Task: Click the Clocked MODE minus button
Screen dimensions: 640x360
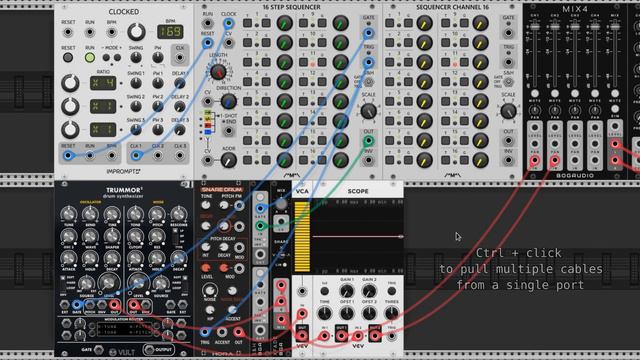Action: [x=106, y=58]
